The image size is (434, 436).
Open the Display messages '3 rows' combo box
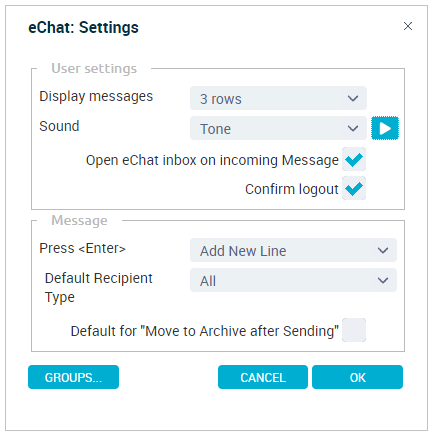(x=278, y=98)
